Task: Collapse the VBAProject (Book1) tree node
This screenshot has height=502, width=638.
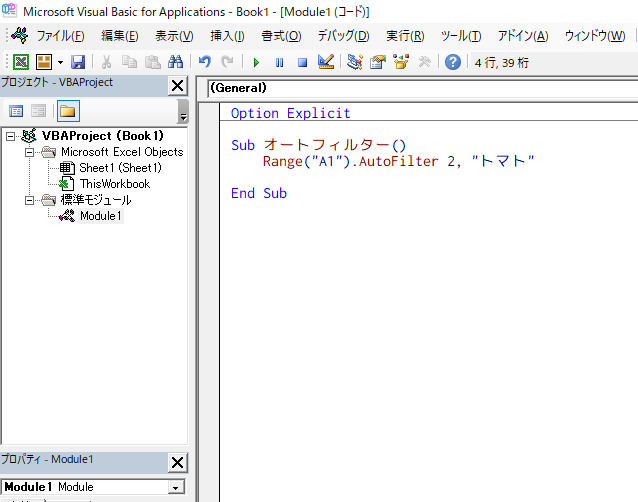Action: pos(11,136)
